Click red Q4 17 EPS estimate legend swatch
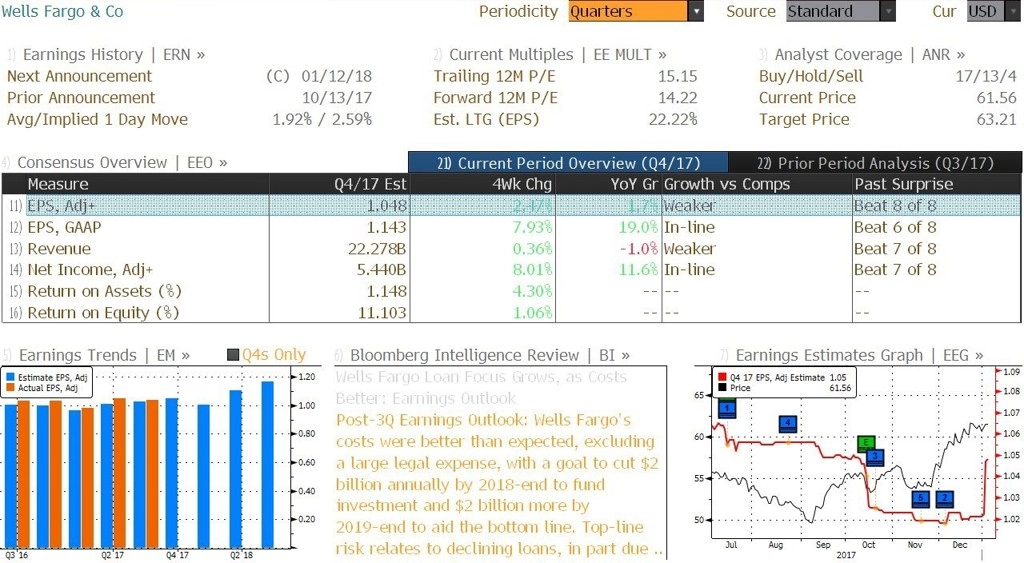 (722, 378)
